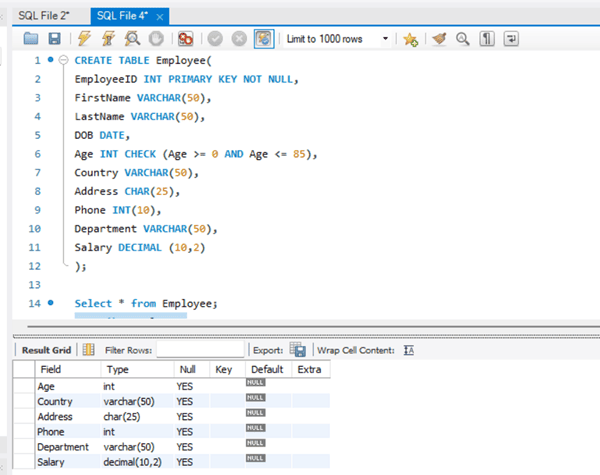Sort by Field column header
600x475 pixels.
pyautogui.click(x=68, y=369)
